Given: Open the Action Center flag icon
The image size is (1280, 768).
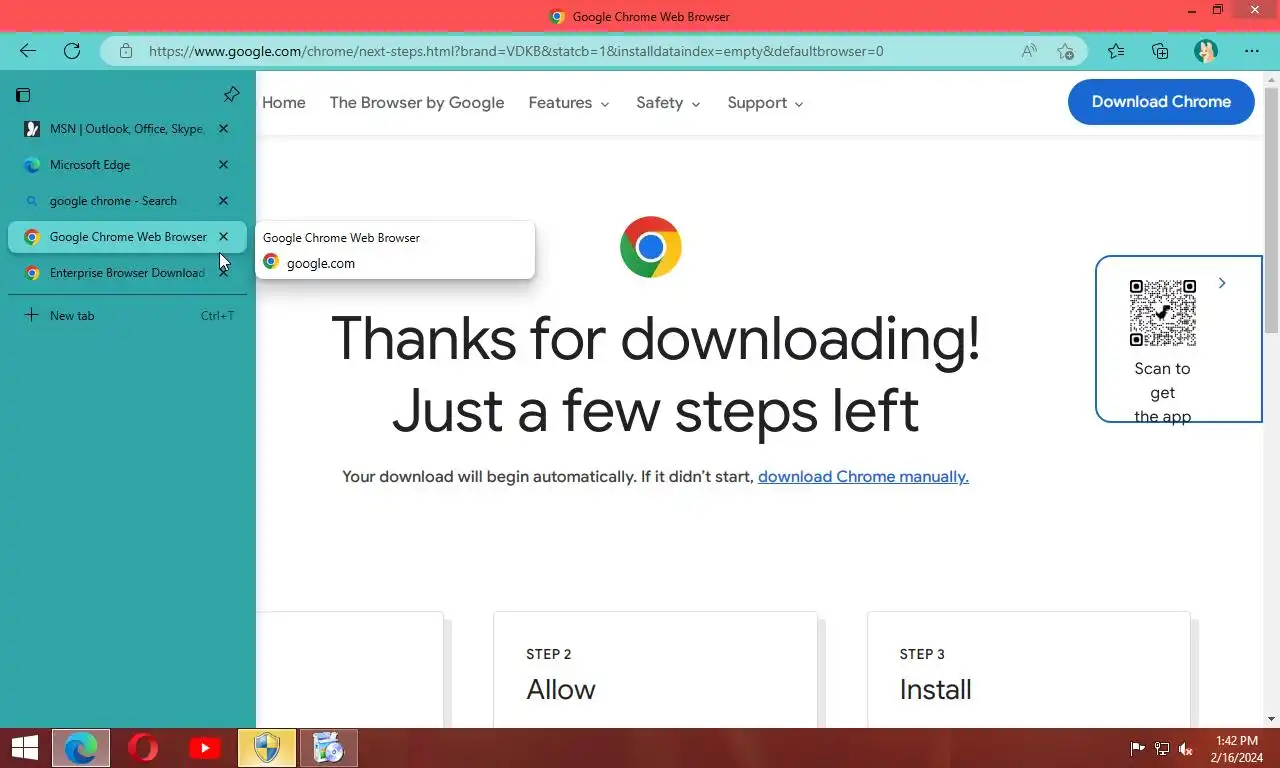Looking at the screenshot, I should [x=1138, y=749].
